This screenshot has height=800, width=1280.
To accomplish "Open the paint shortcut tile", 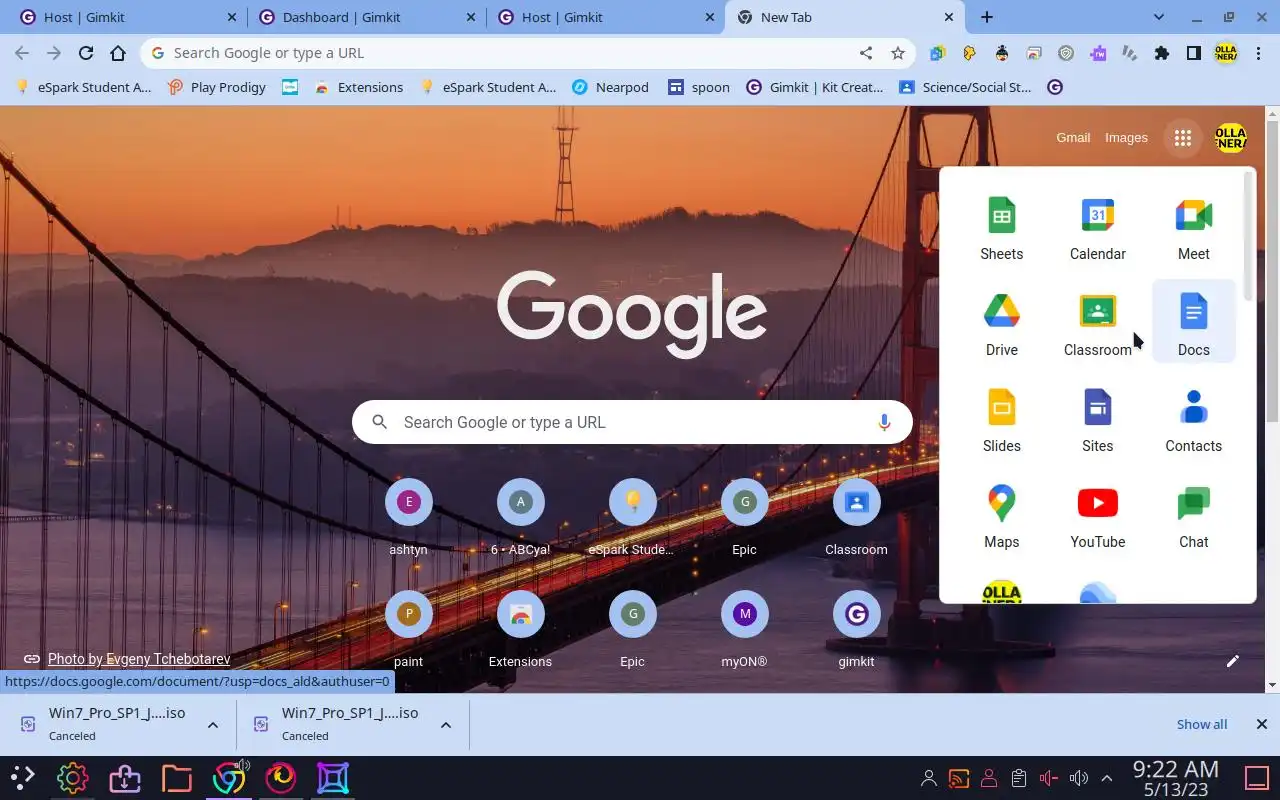I will coord(408,630).
